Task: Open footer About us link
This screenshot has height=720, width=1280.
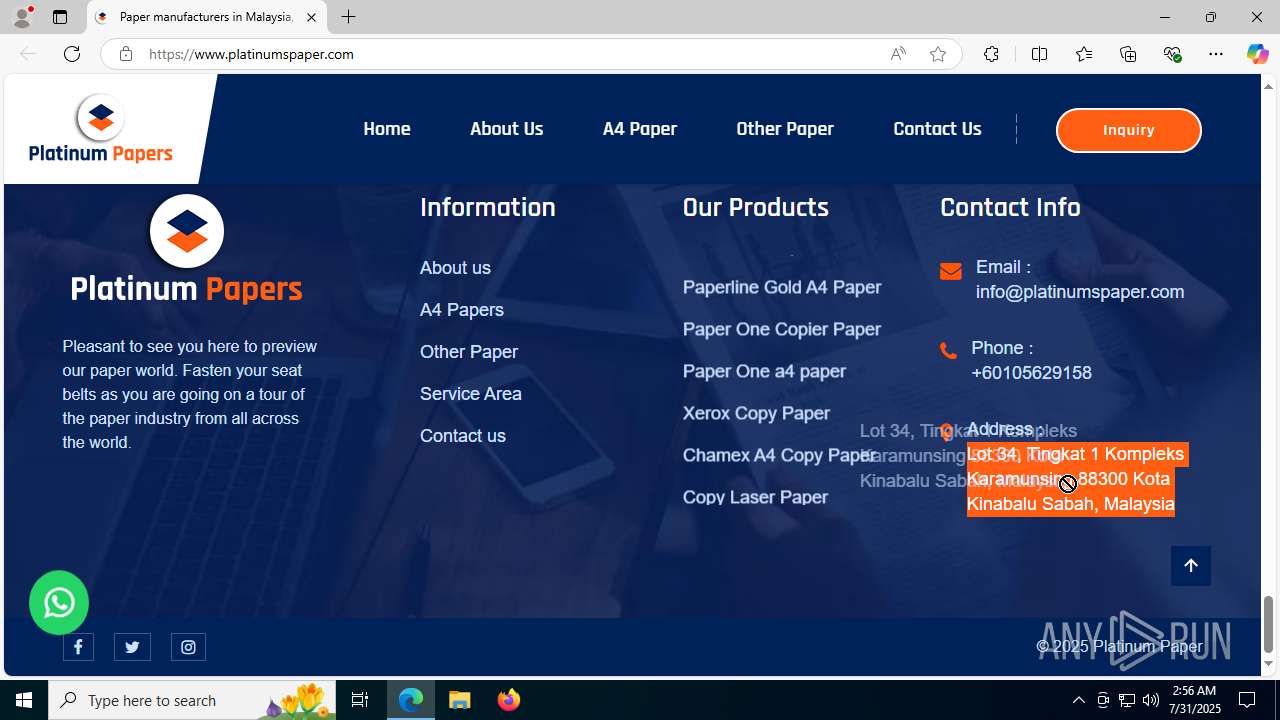Action: [455, 268]
